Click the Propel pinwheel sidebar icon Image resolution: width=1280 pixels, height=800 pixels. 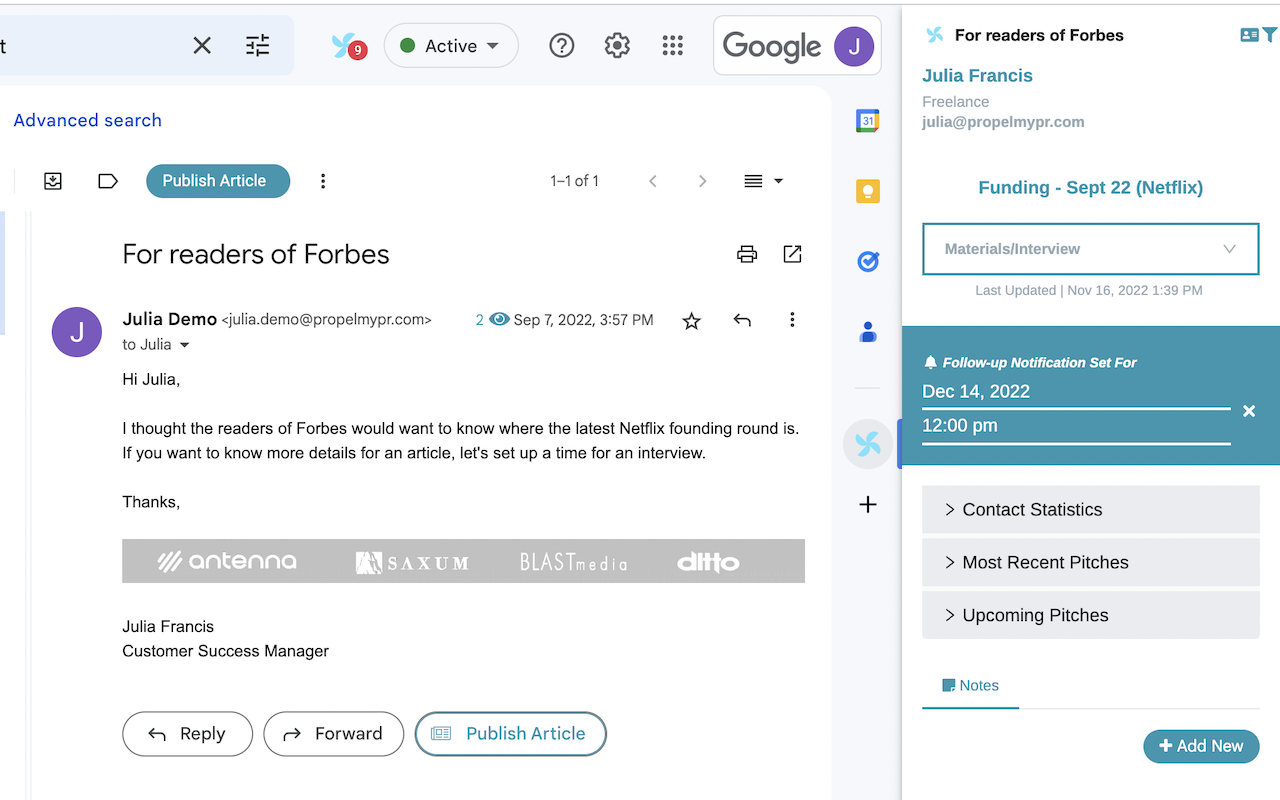(867, 443)
